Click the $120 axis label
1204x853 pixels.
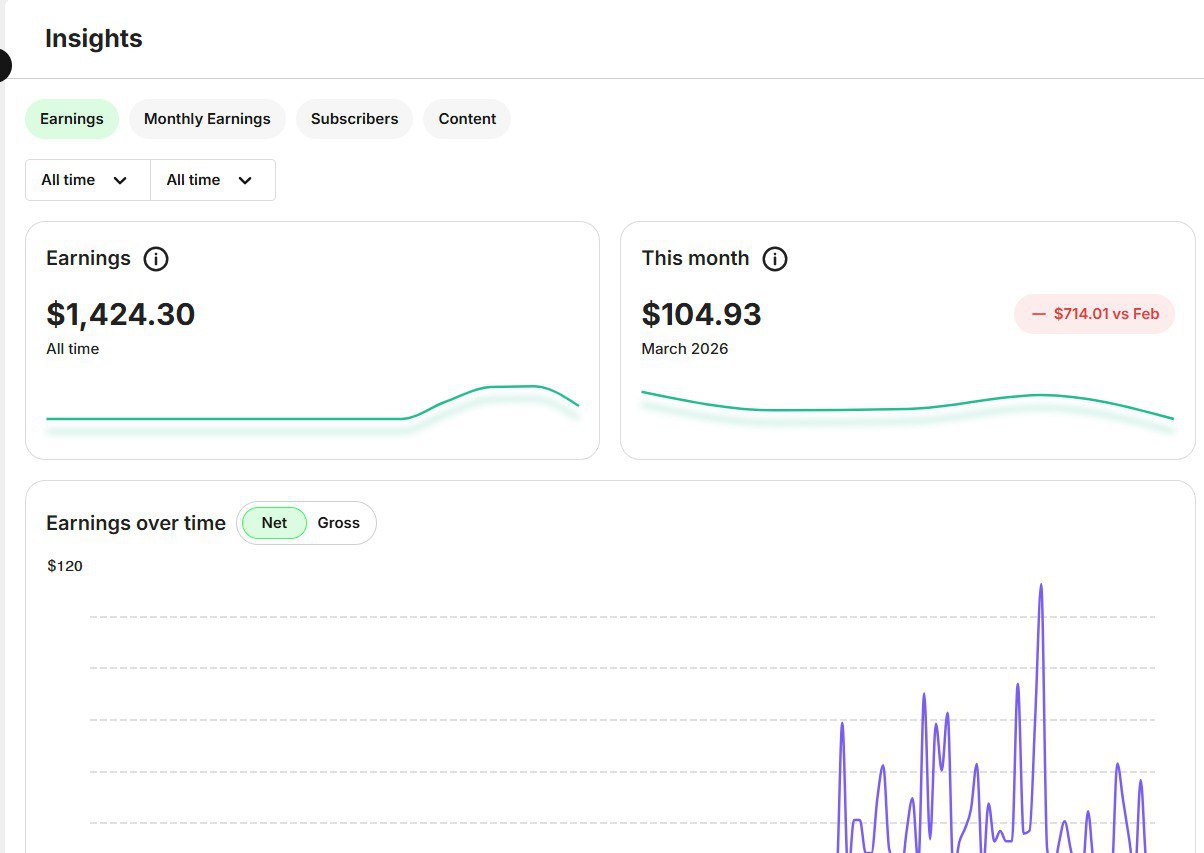point(65,566)
